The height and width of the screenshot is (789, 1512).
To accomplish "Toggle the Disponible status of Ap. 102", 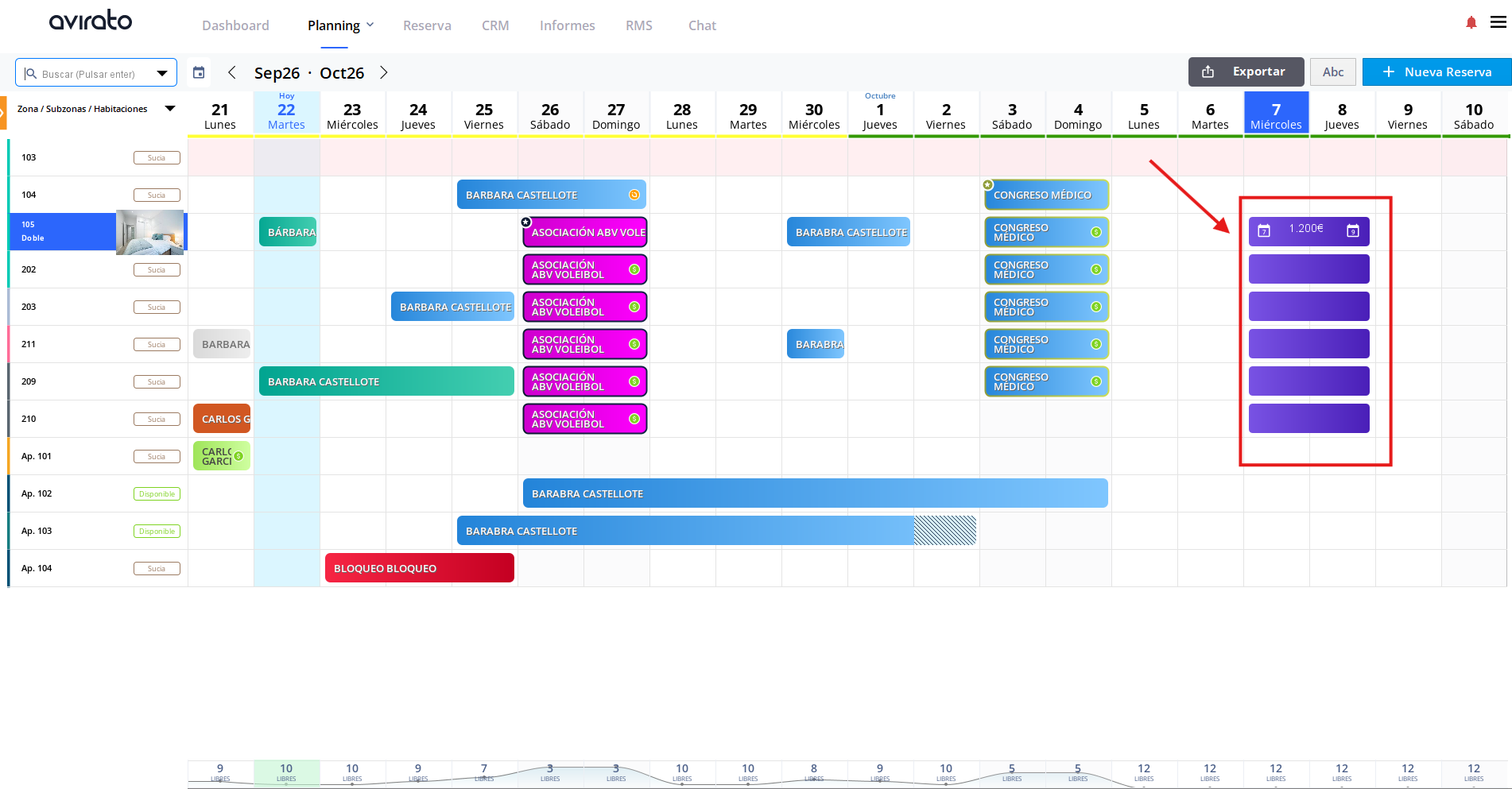I will (x=157, y=493).
